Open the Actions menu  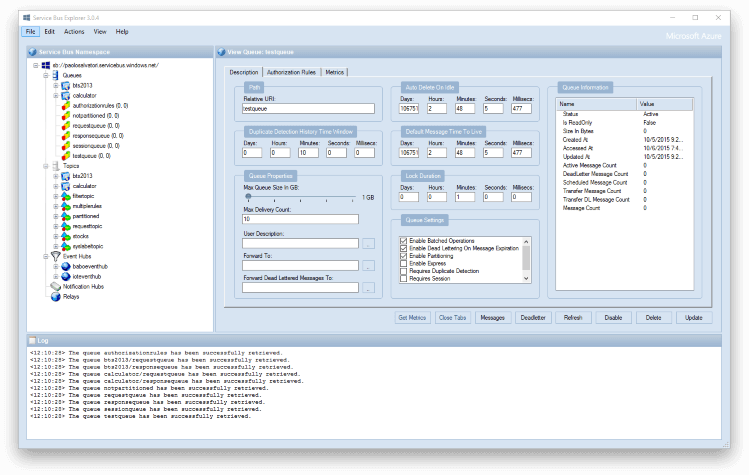[74, 32]
